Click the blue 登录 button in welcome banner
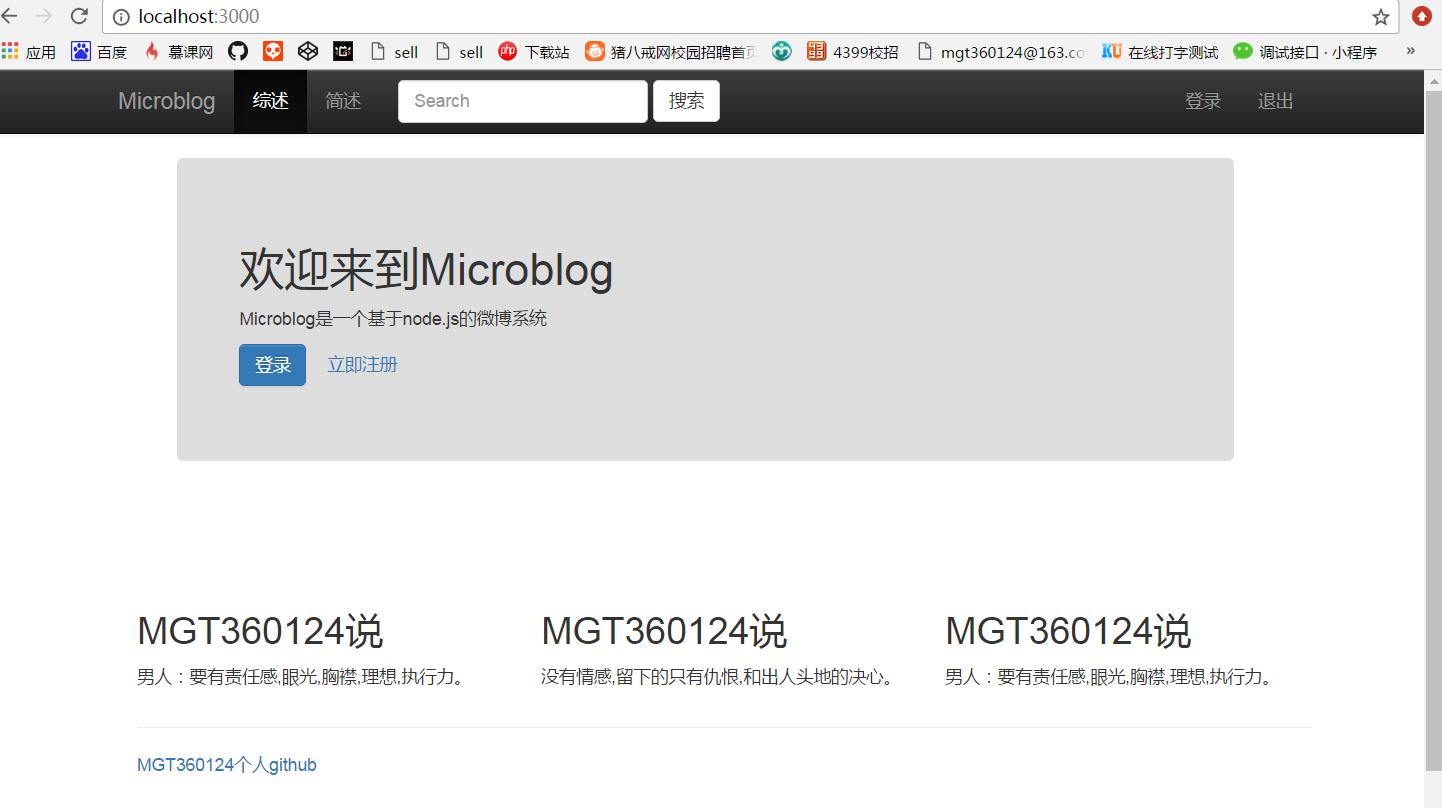The height and width of the screenshot is (808, 1442). pos(271,364)
